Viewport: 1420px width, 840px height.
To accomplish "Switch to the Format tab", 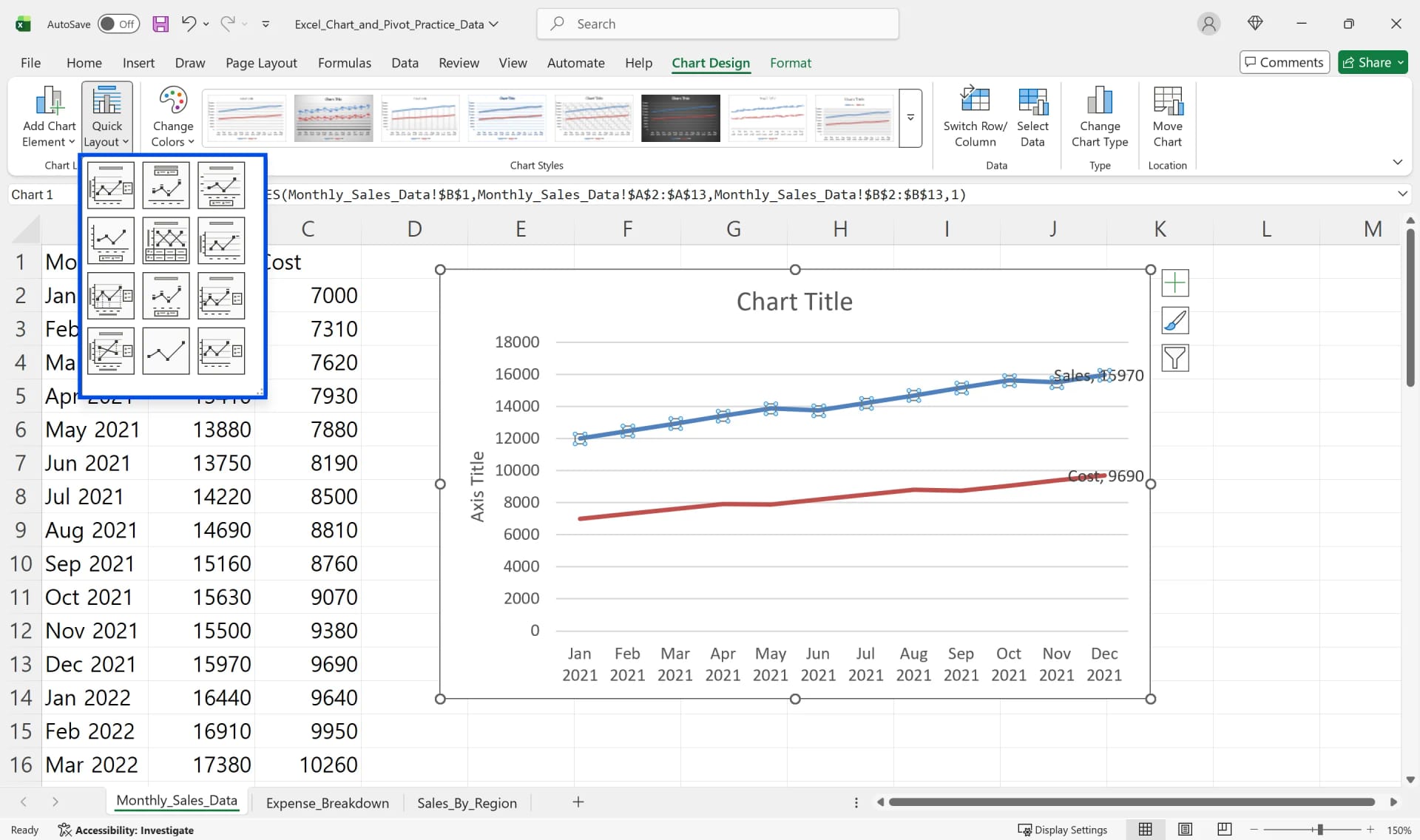I will click(x=791, y=63).
